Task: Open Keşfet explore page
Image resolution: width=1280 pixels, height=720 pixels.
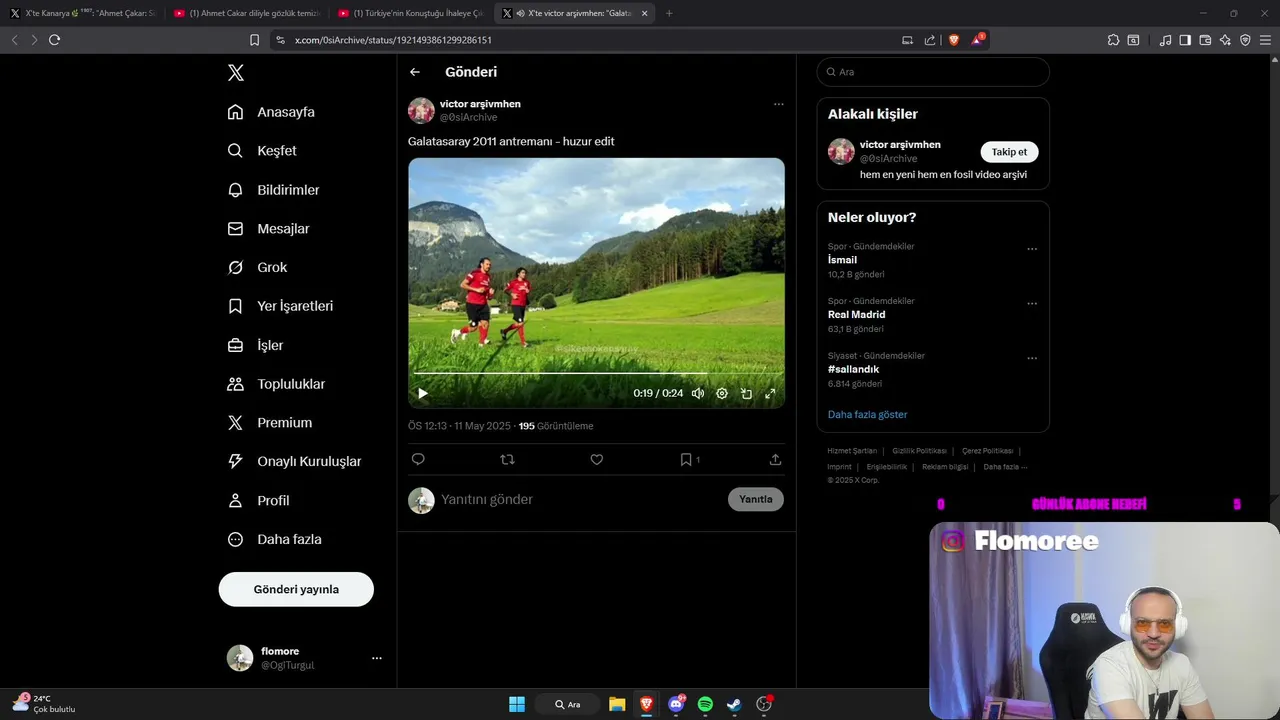Action: 262,151
